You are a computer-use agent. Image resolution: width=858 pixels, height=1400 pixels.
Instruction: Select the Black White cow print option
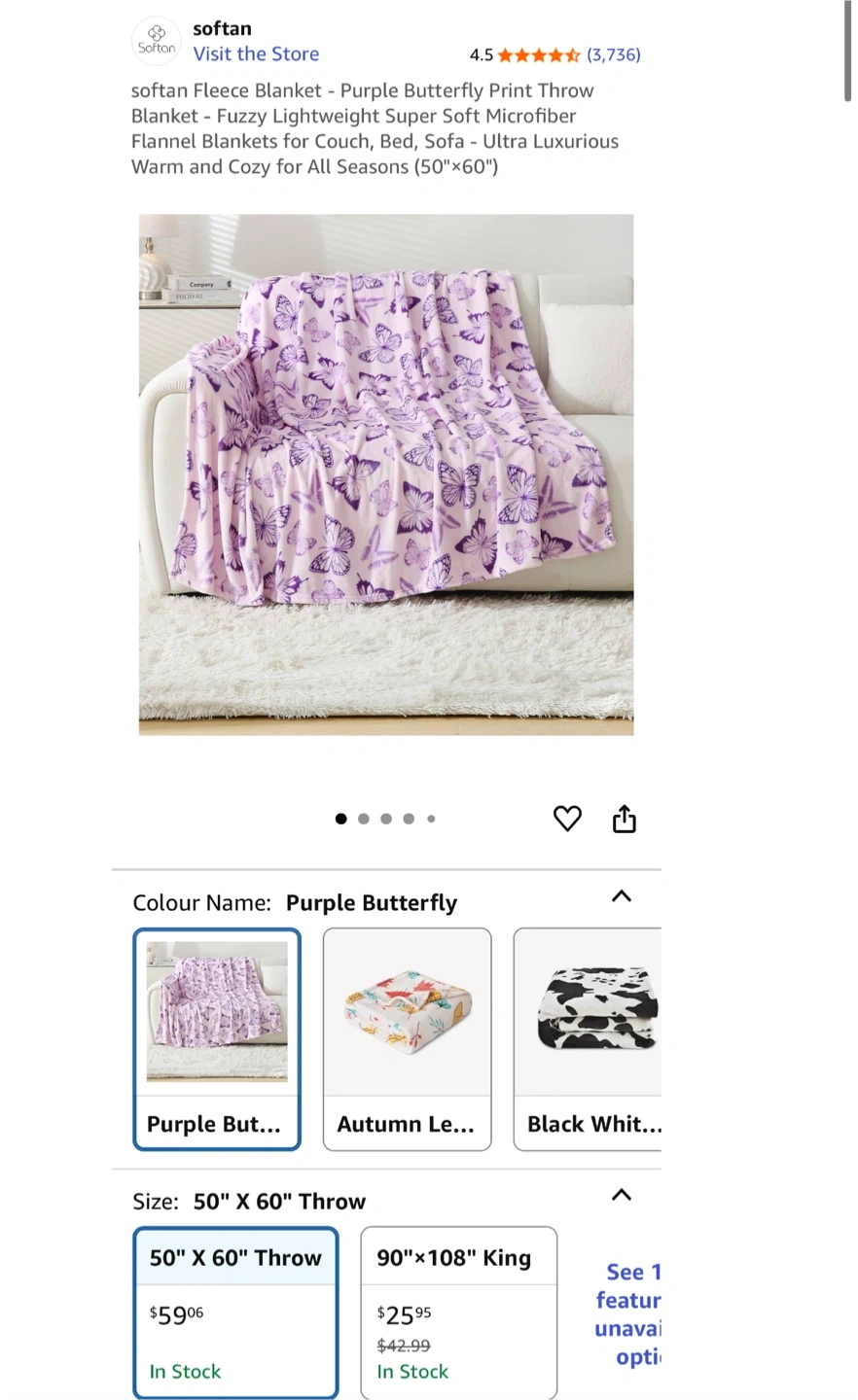[588, 1039]
